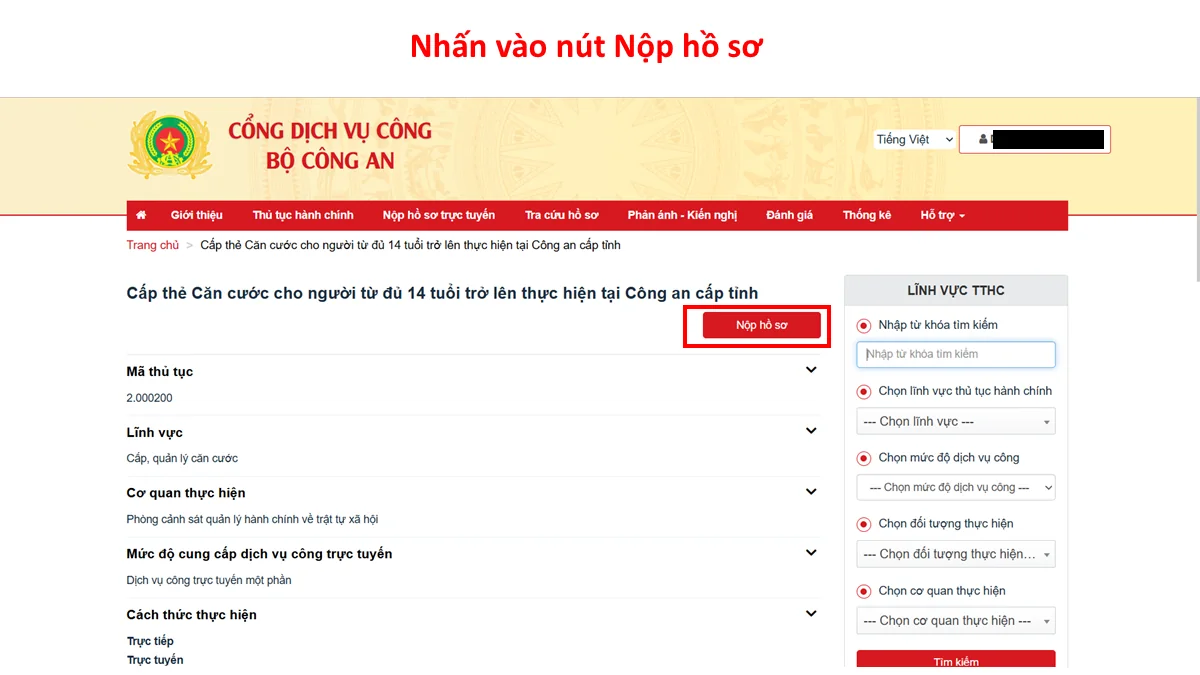
Task: Click procedure code 2.000200 text
Action: click(x=149, y=398)
